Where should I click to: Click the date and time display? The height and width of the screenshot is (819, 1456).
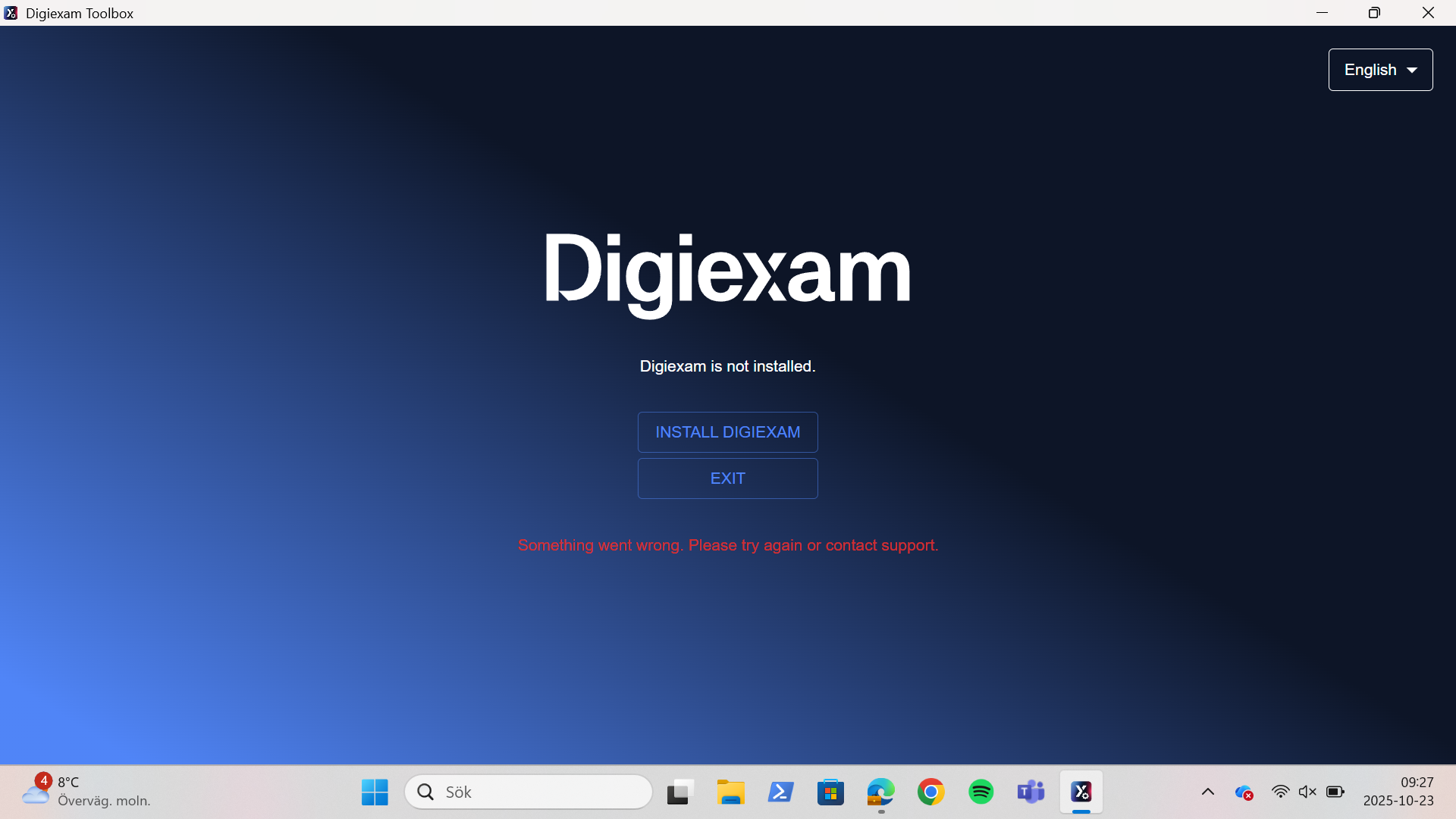[1399, 791]
